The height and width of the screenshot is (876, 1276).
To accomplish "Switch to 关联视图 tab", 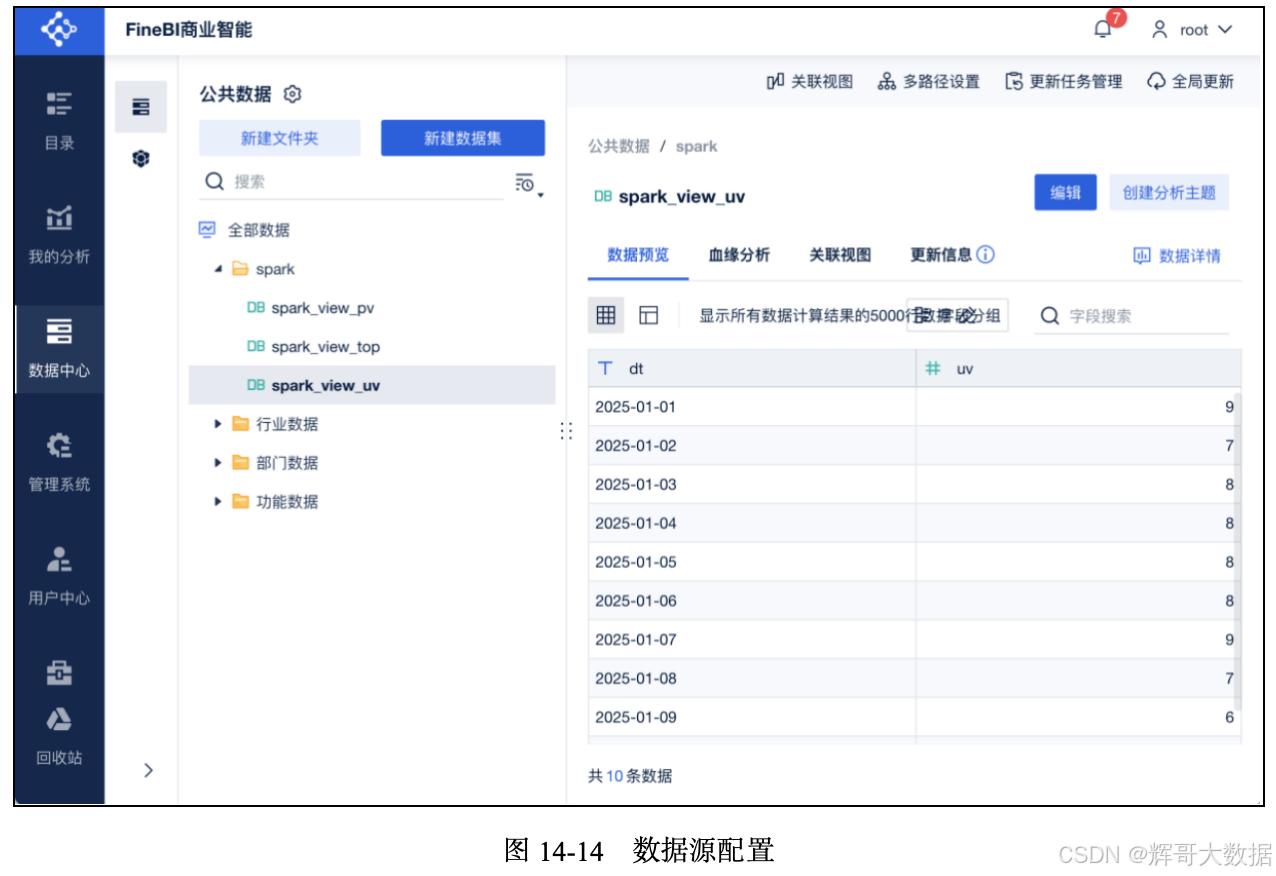I will pyautogui.click(x=840, y=255).
